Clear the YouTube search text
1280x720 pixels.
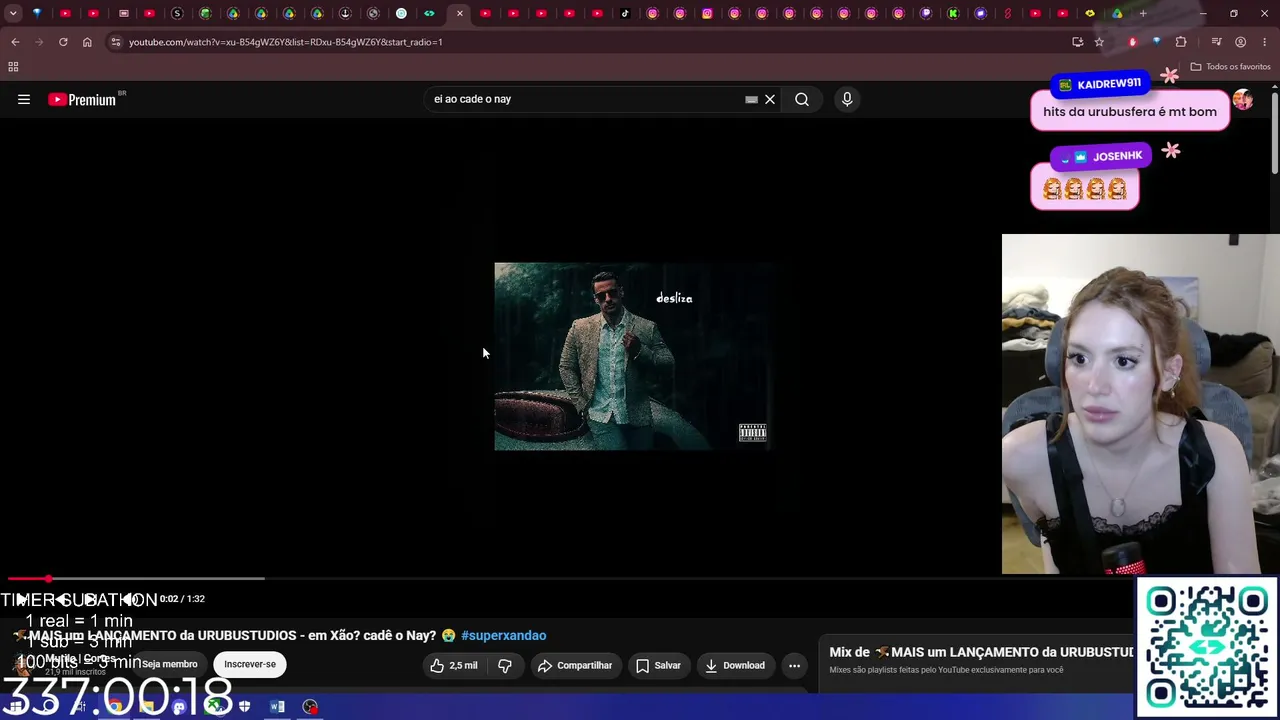tap(770, 99)
